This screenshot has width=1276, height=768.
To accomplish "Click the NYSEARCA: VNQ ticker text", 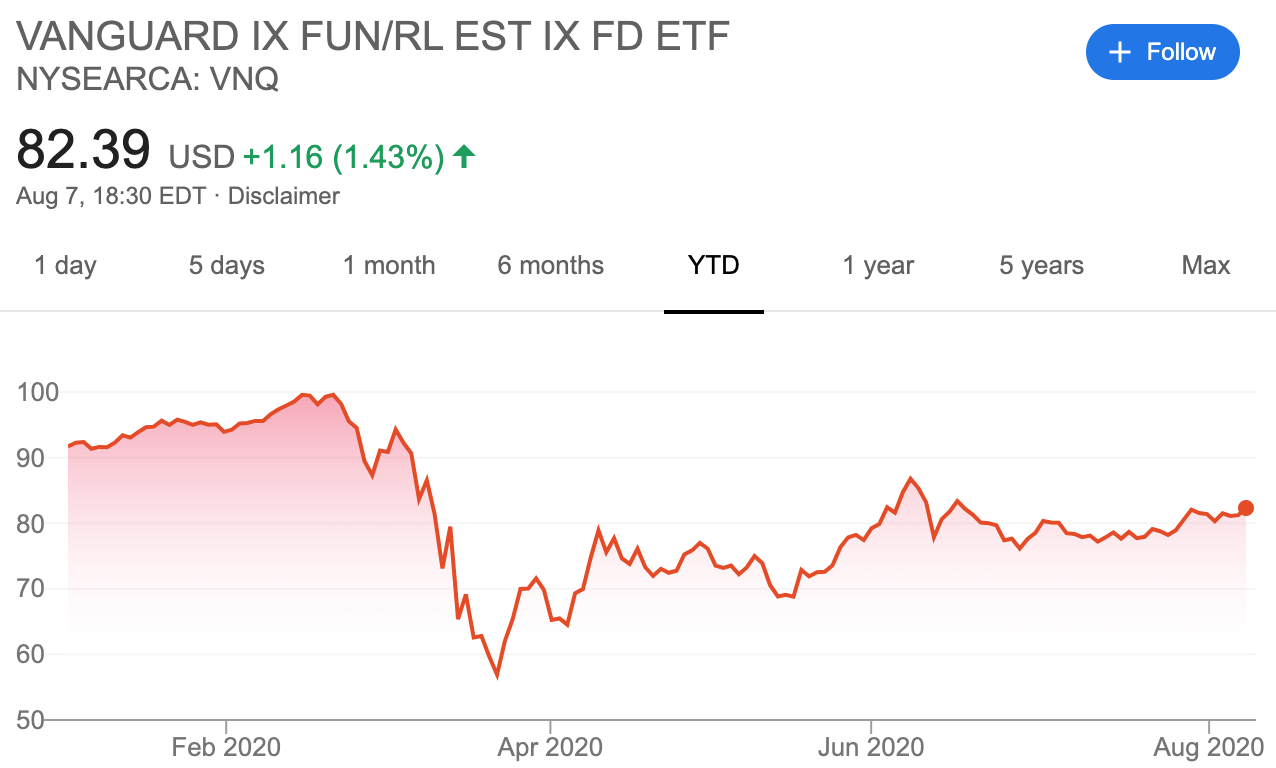I will [147, 78].
